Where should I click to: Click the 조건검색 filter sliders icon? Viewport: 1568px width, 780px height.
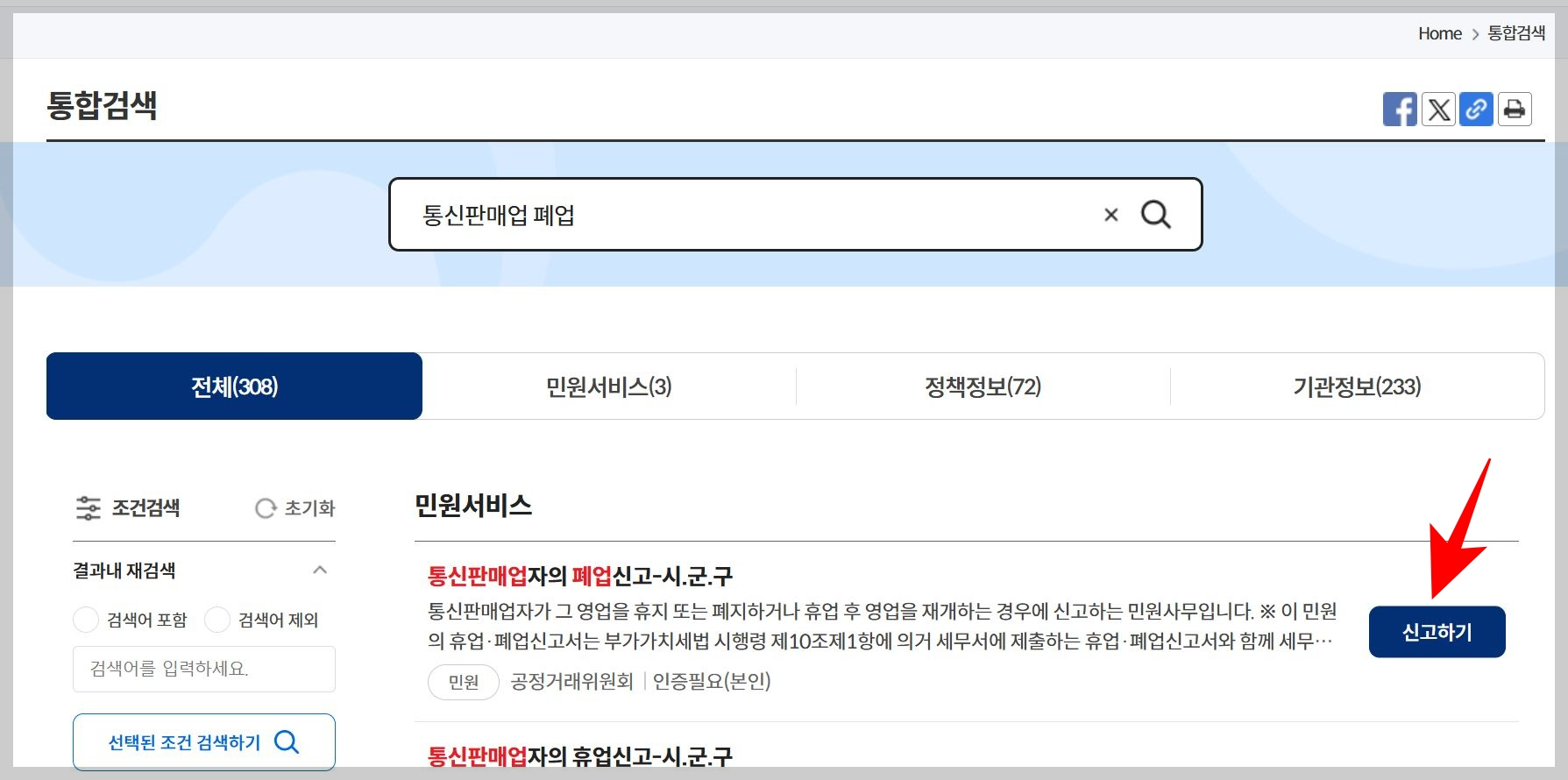point(89,508)
